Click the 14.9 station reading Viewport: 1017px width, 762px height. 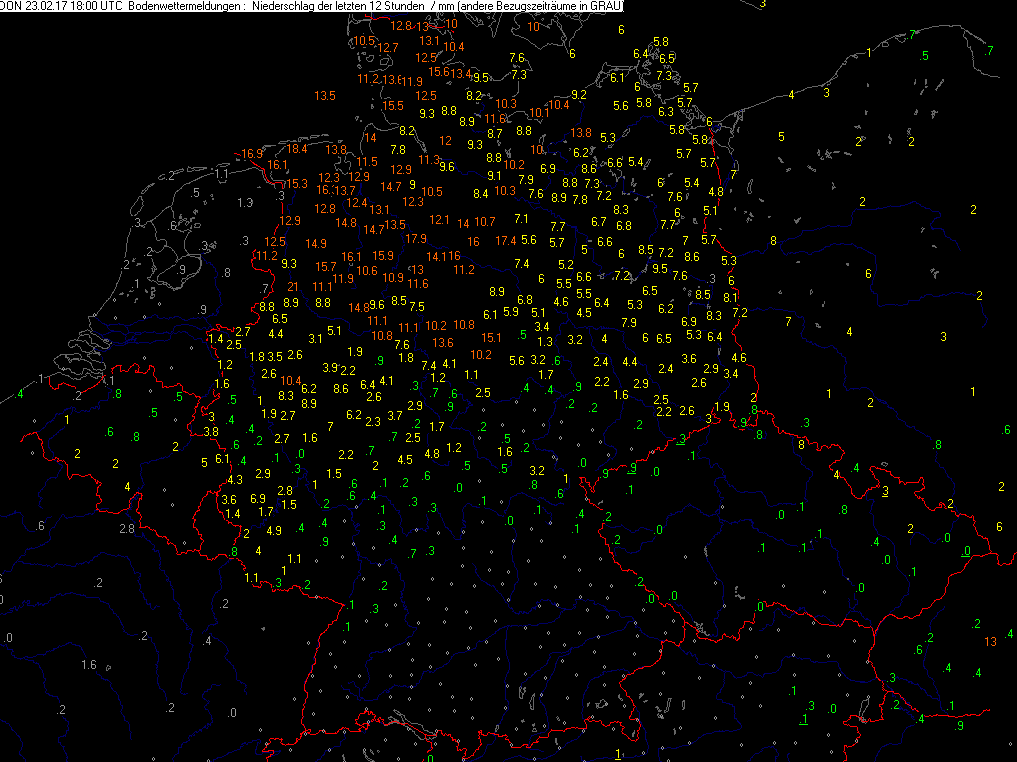point(316,243)
